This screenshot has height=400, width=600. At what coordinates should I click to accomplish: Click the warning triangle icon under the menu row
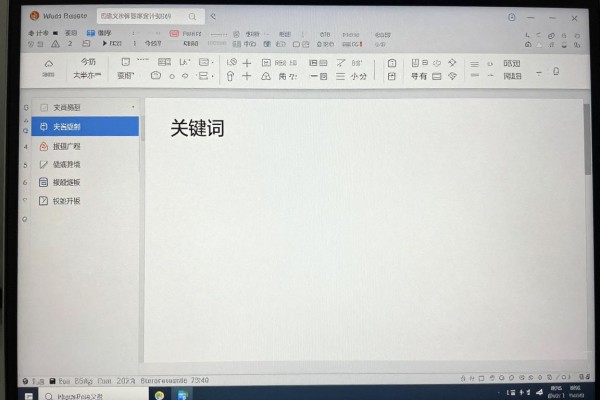(x=55, y=44)
